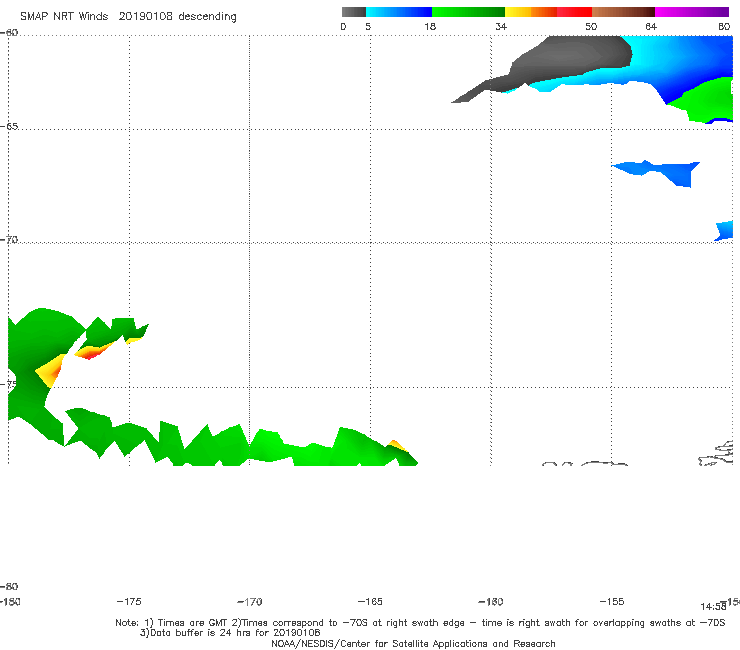Click the 'Data buffer is 24 hrs' note line

(x=230, y=633)
